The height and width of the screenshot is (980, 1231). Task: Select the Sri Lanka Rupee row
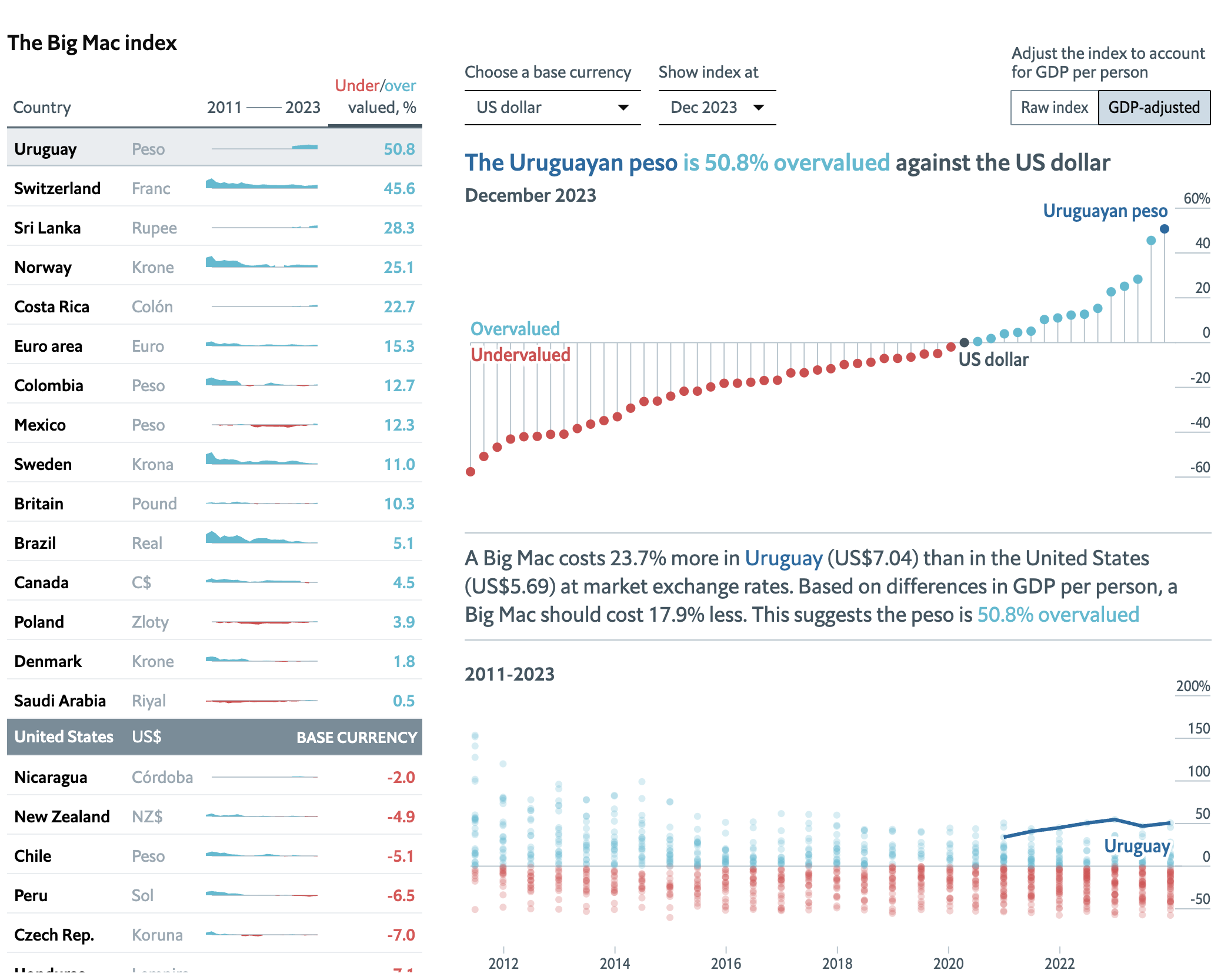pyautogui.click(x=214, y=228)
